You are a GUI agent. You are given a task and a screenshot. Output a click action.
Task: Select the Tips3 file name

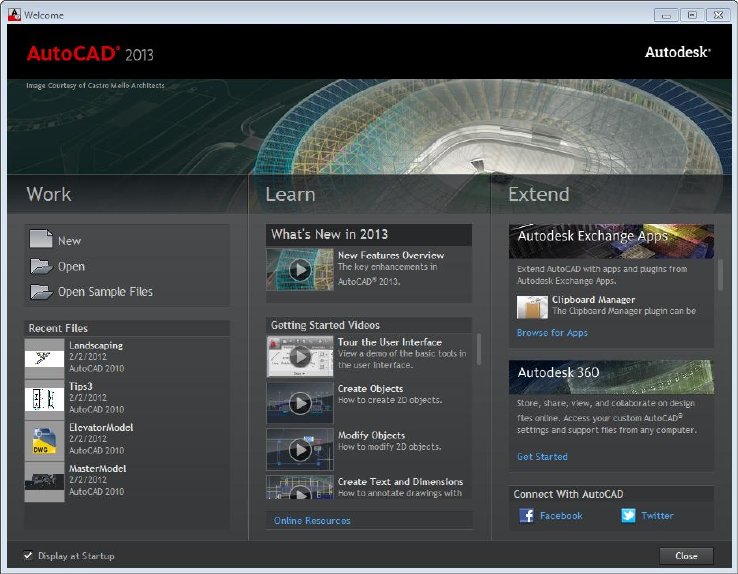pyautogui.click(x=81, y=386)
